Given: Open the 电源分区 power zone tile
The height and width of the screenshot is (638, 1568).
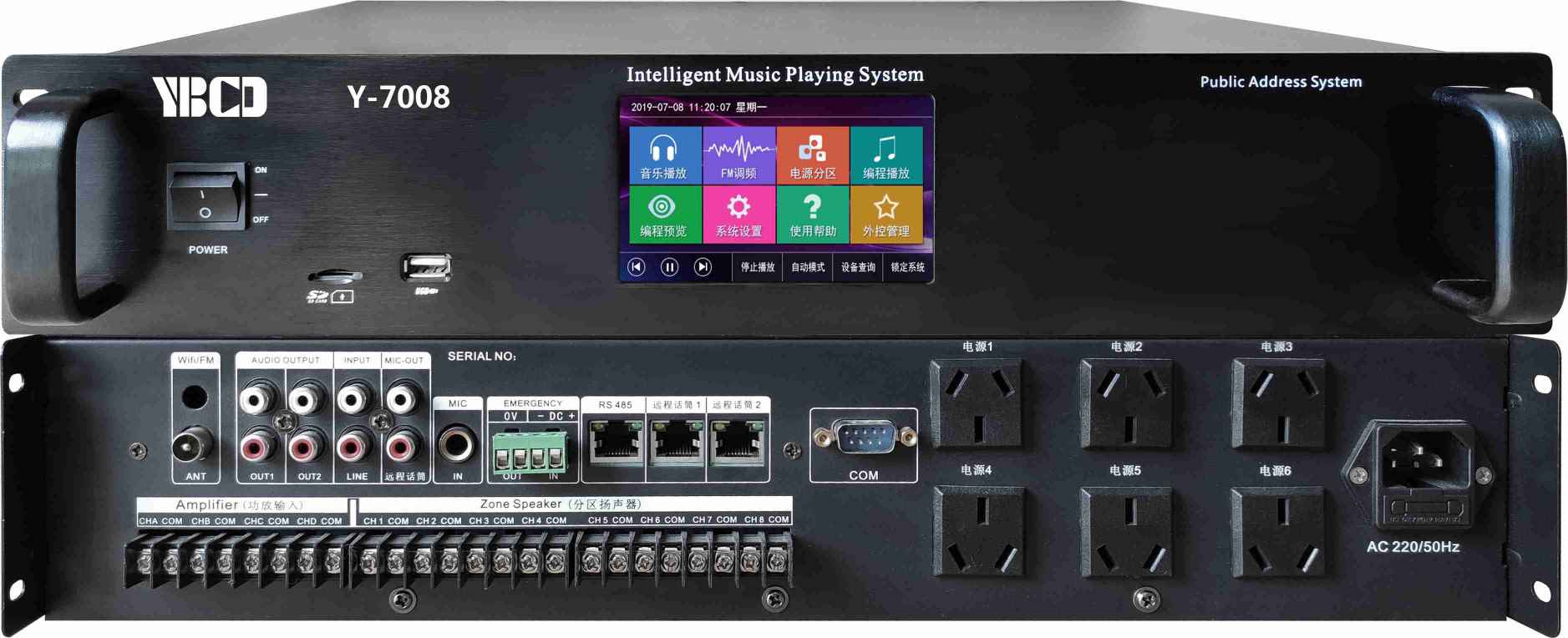Looking at the screenshot, I should [813, 155].
